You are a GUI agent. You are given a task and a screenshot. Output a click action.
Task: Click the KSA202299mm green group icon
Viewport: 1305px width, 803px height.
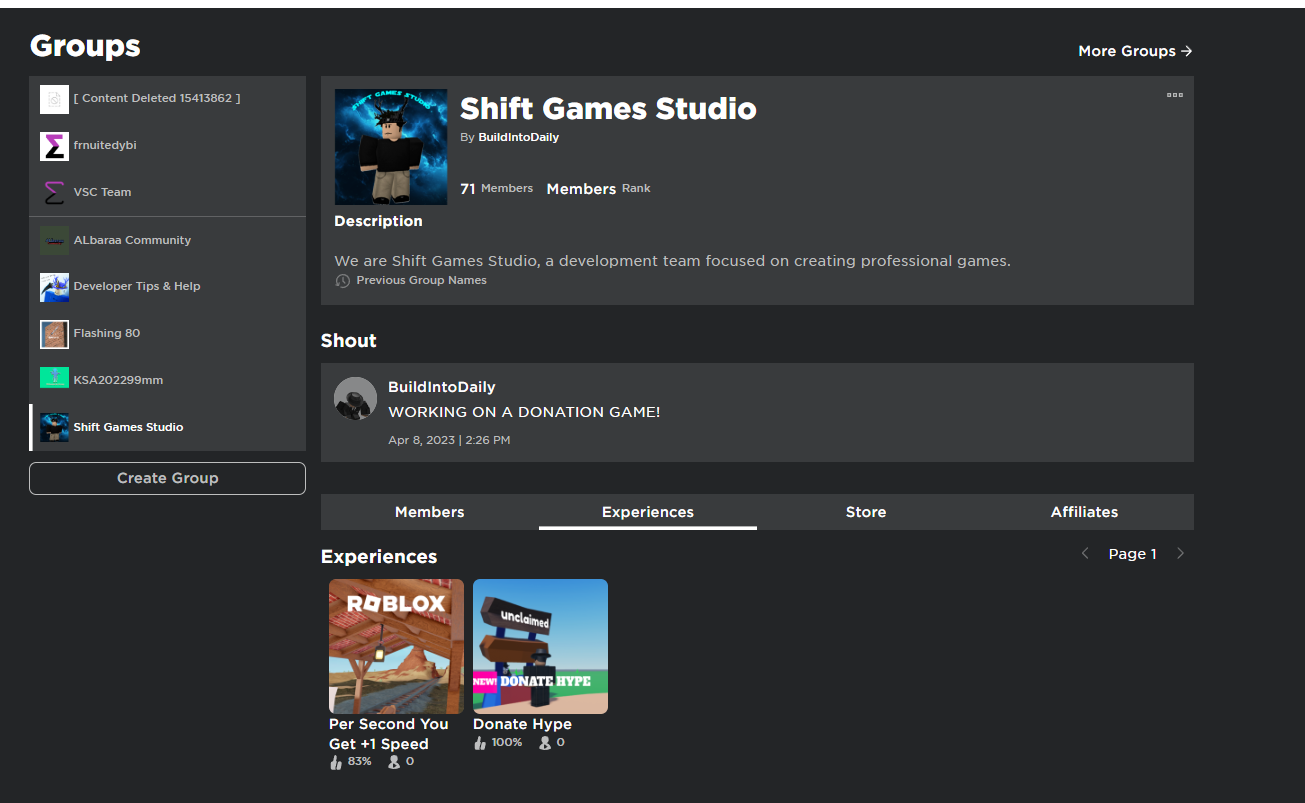54,379
